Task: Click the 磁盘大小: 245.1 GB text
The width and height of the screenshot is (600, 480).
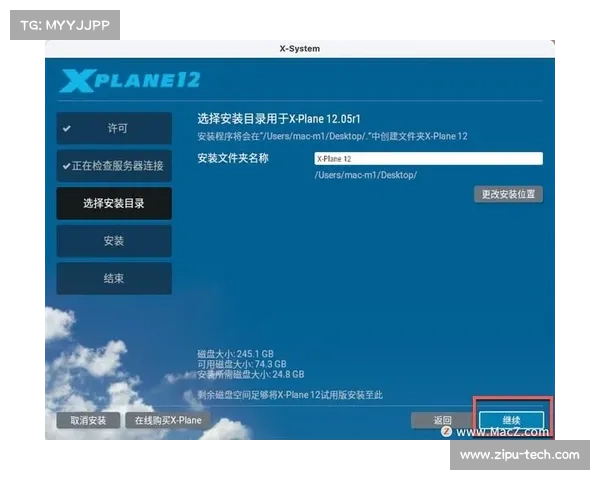Action: [235, 353]
